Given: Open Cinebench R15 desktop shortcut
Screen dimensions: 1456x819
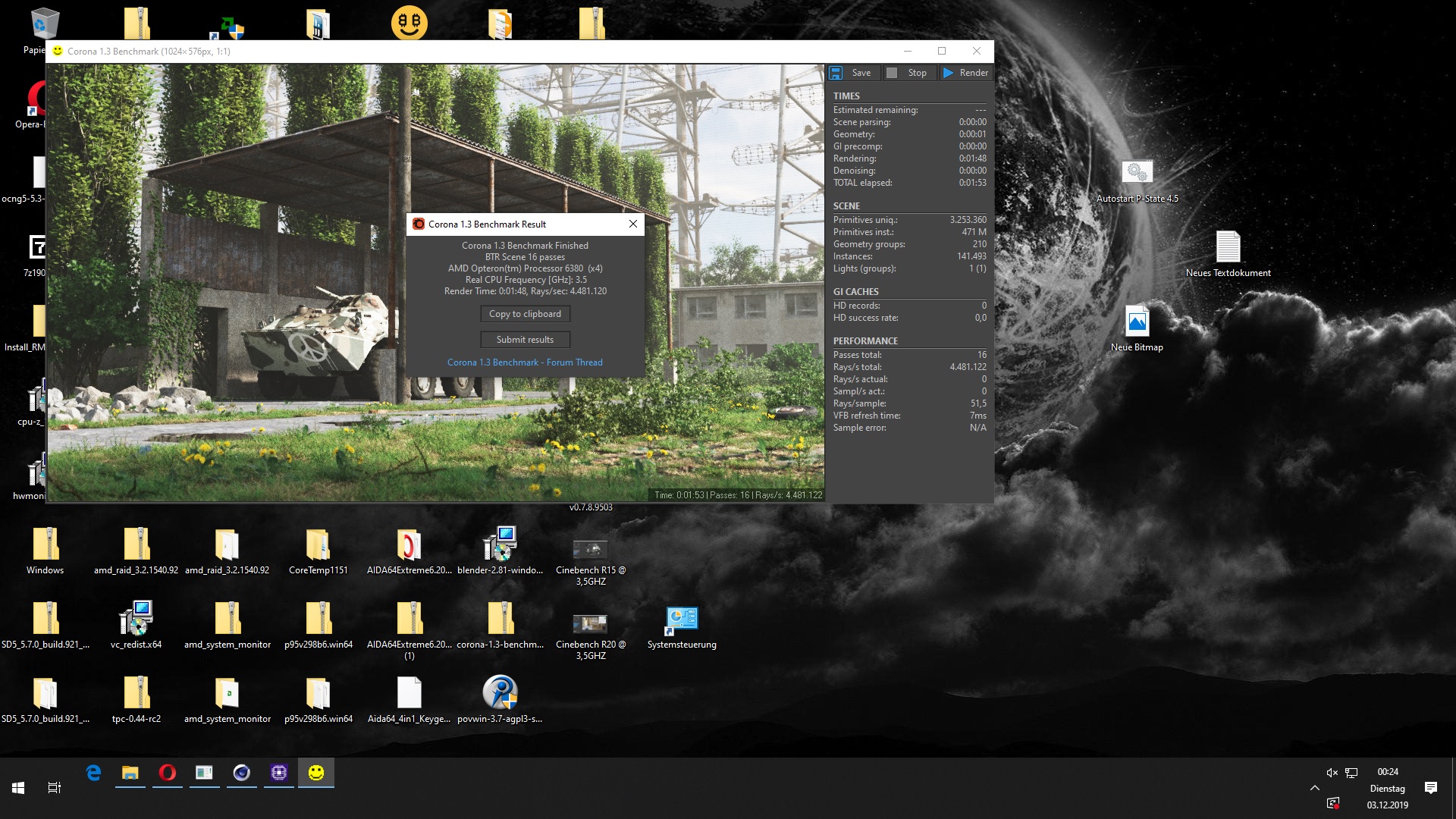Looking at the screenshot, I should 590,549.
